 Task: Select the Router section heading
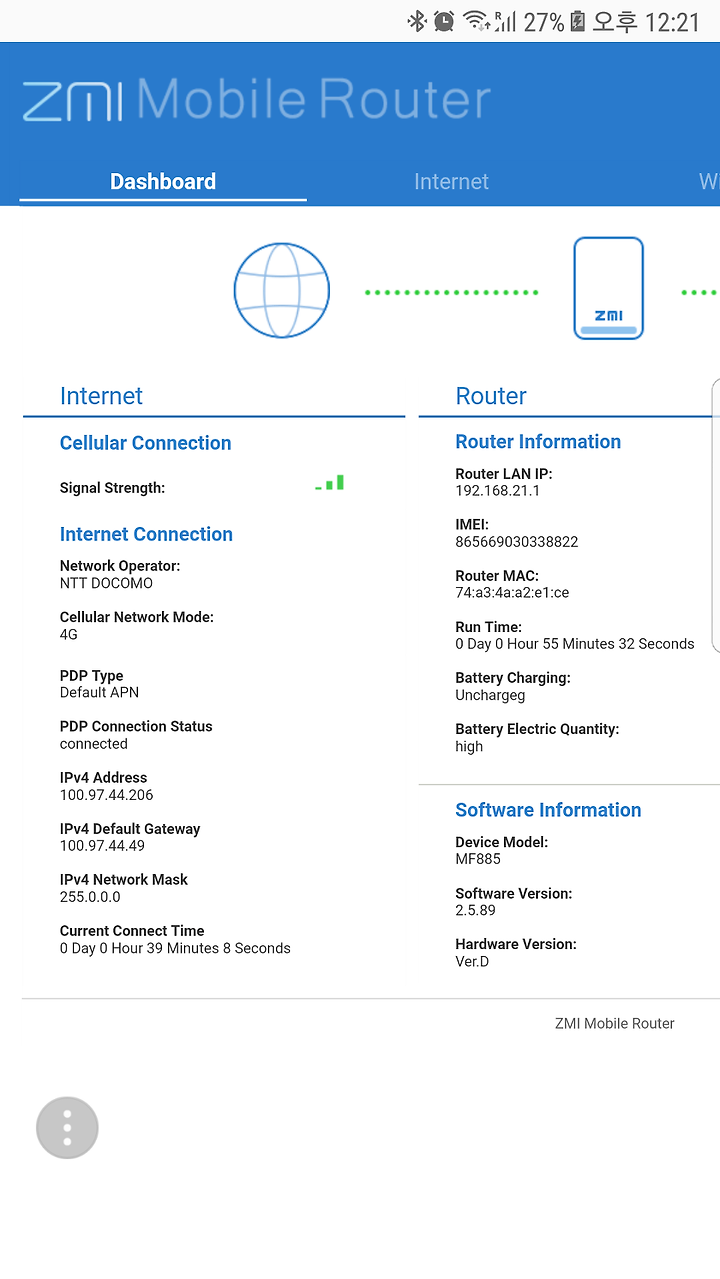491,396
